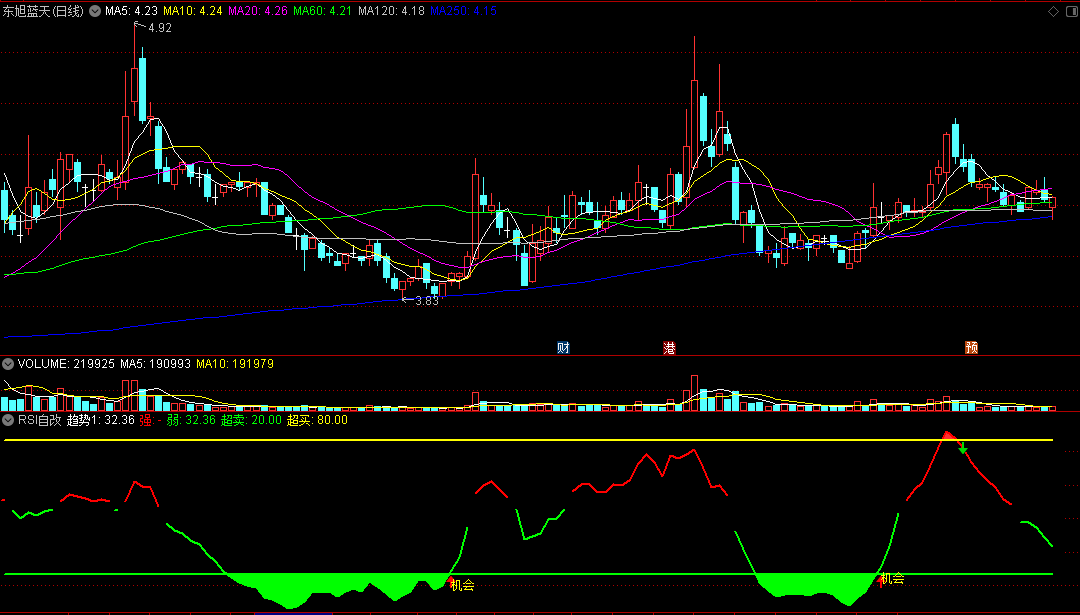This screenshot has width=1080, height=615.
Task: Click the MA60: 4.21 label
Action: click(323, 11)
